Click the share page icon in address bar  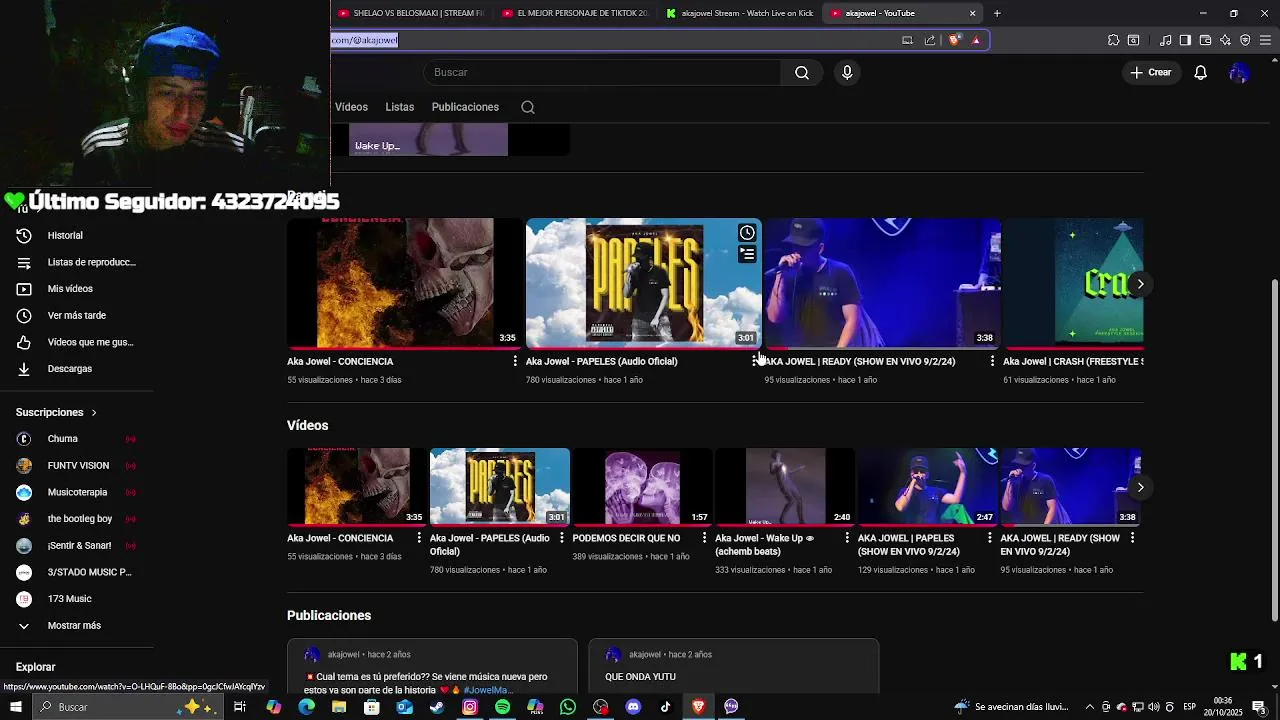930,40
